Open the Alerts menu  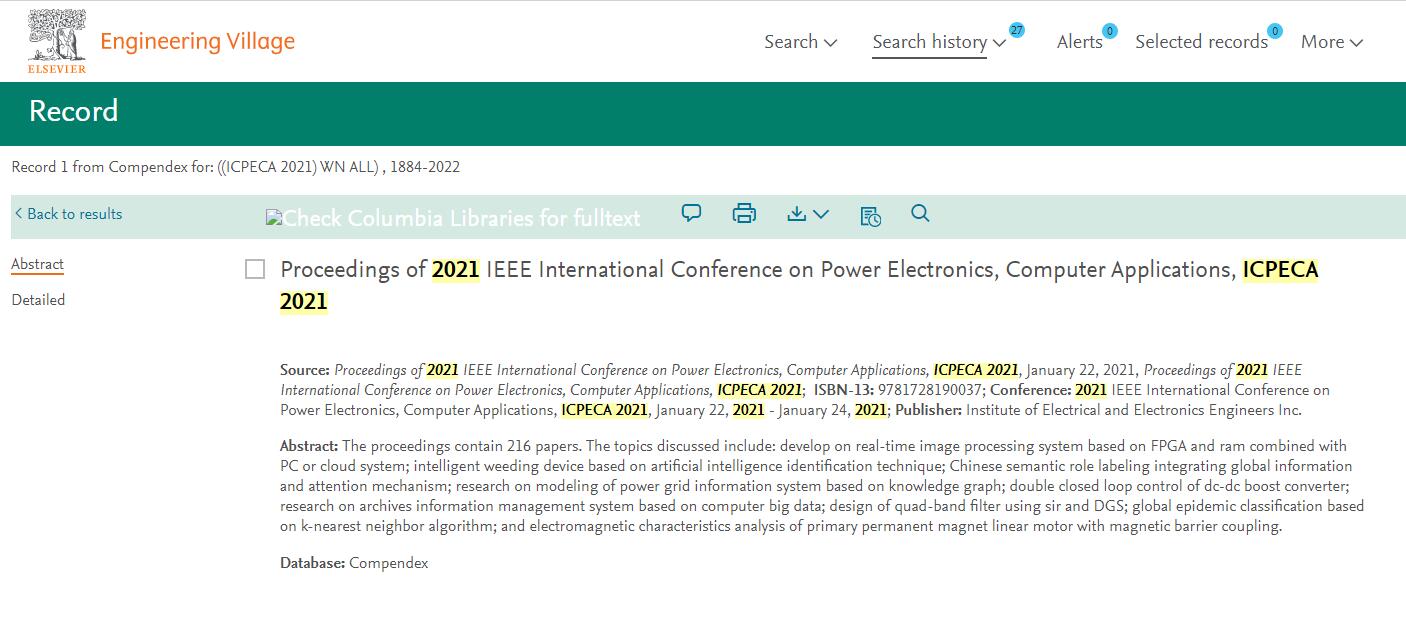coord(1079,42)
